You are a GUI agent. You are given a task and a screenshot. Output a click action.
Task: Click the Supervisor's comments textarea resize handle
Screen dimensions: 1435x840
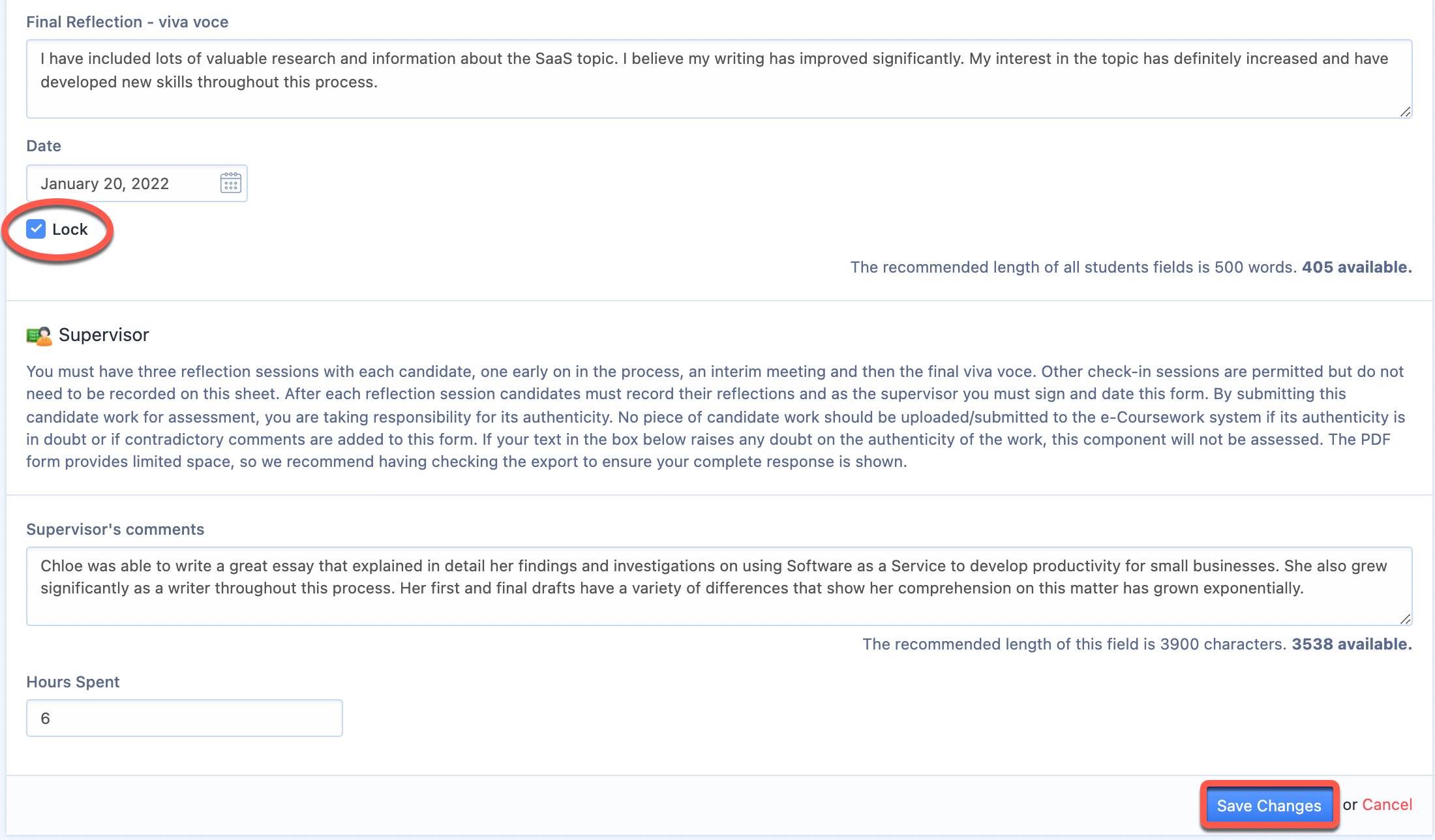(x=1405, y=619)
